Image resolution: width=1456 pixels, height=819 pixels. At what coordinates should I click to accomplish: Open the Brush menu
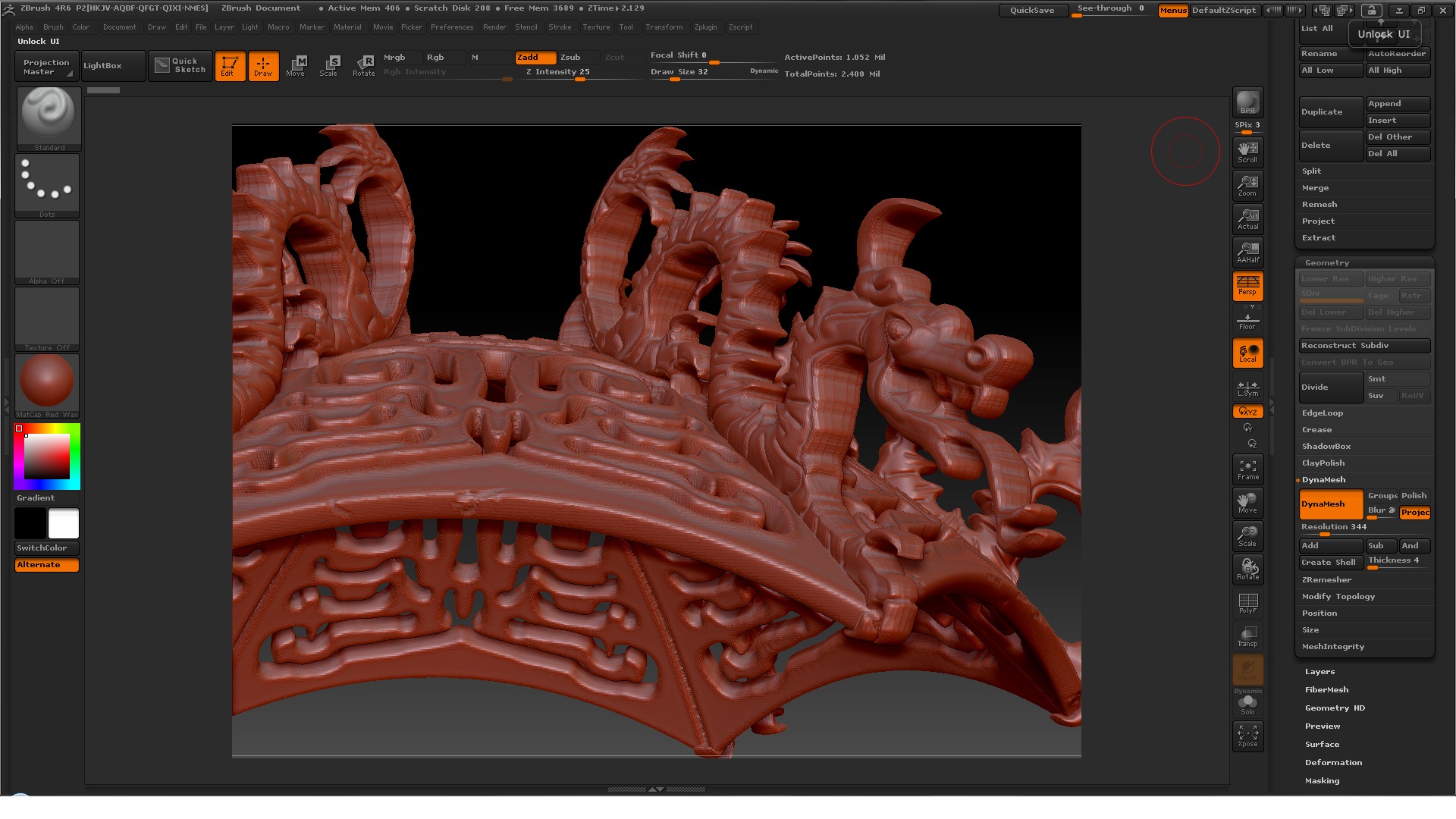point(53,27)
